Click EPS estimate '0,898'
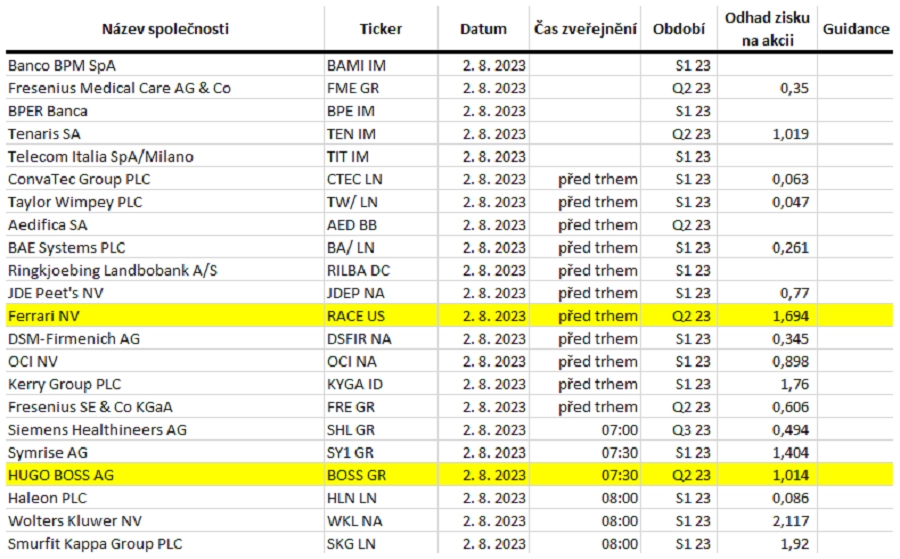The image size is (900, 559). 790,362
